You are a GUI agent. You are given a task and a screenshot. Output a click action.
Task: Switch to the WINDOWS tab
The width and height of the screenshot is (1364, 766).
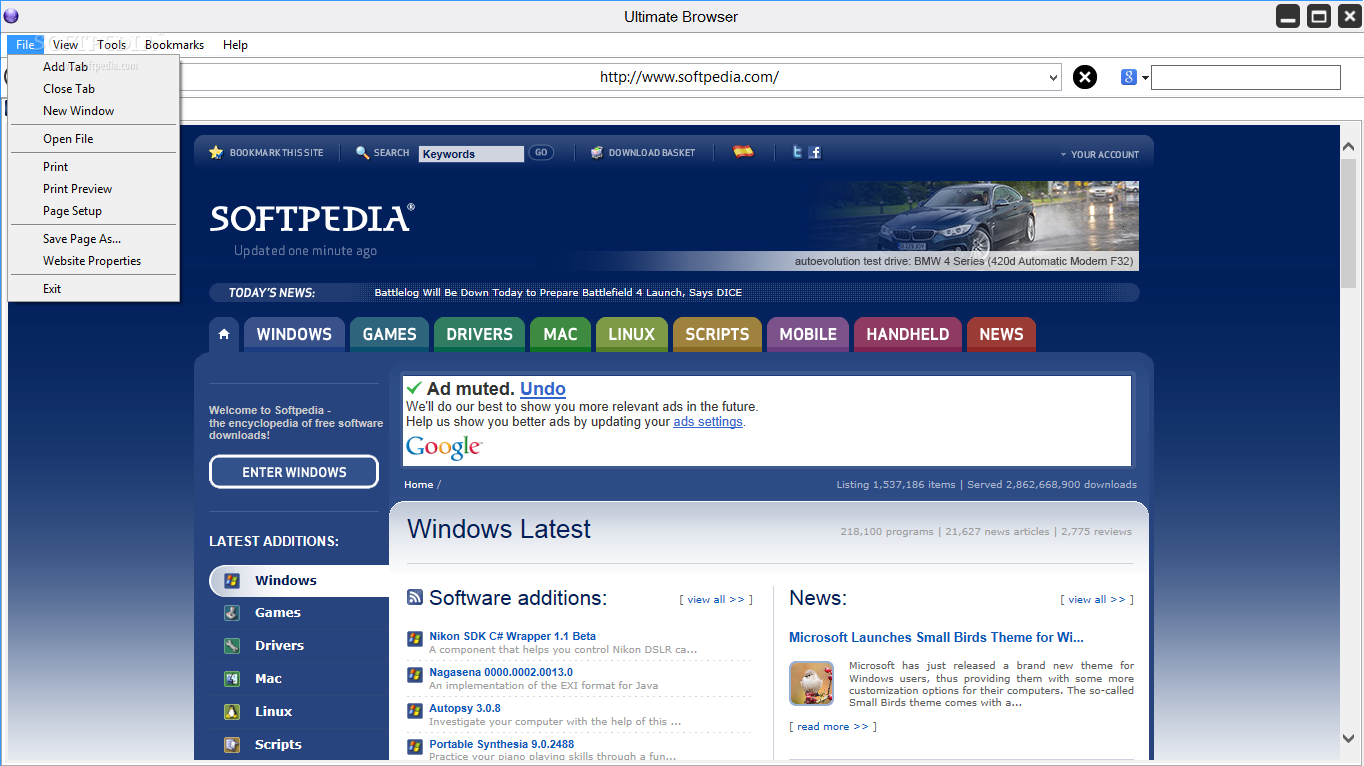pyautogui.click(x=294, y=334)
